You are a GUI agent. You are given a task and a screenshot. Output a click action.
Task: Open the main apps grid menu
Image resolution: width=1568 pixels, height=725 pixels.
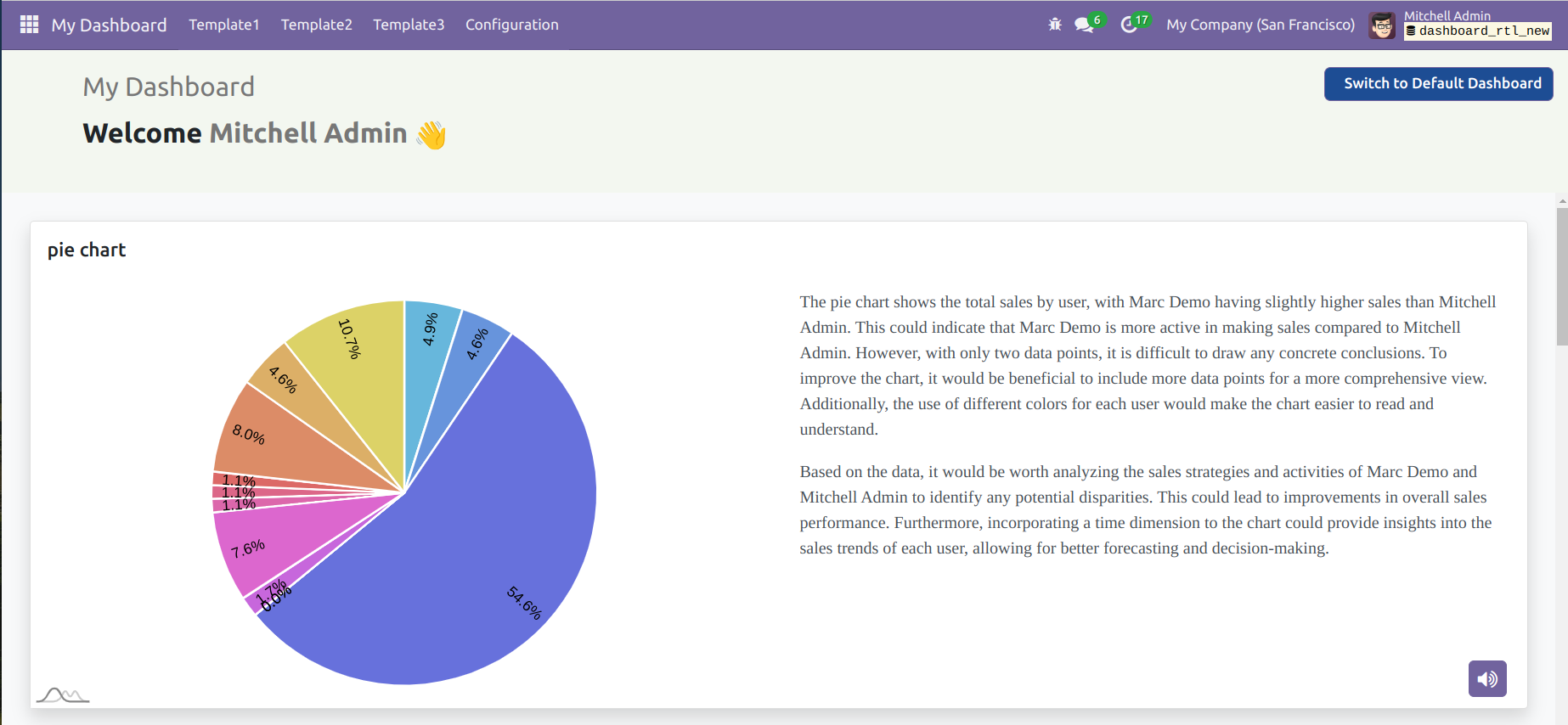[29, 25]
